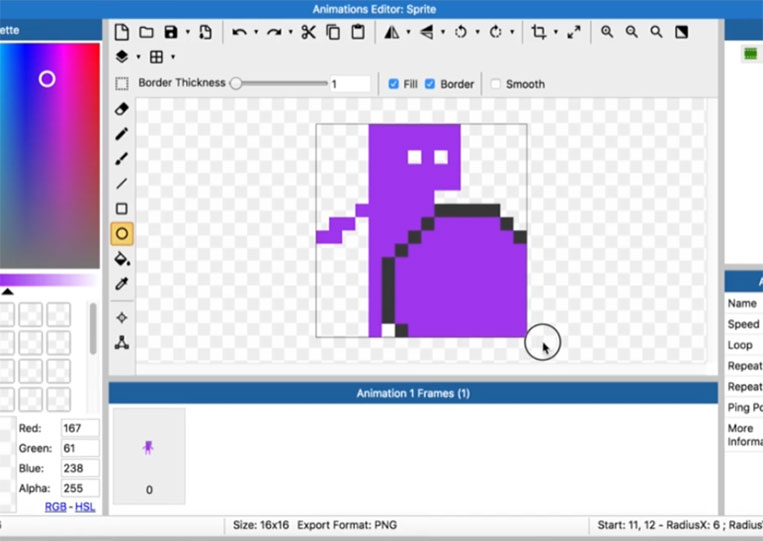Copy selection with the copy icon
Image resolution: width=763 pixels, height=541 pixels.
333,32
